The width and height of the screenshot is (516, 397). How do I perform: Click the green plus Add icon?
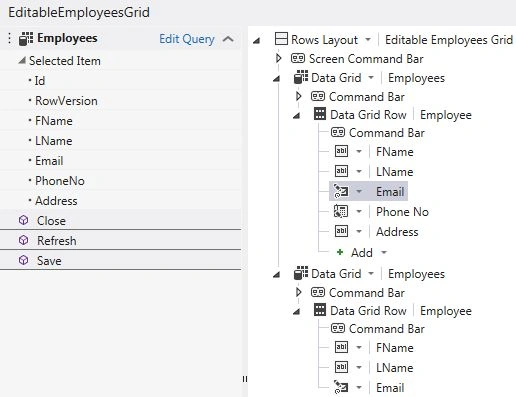click(x=340, y=252)
